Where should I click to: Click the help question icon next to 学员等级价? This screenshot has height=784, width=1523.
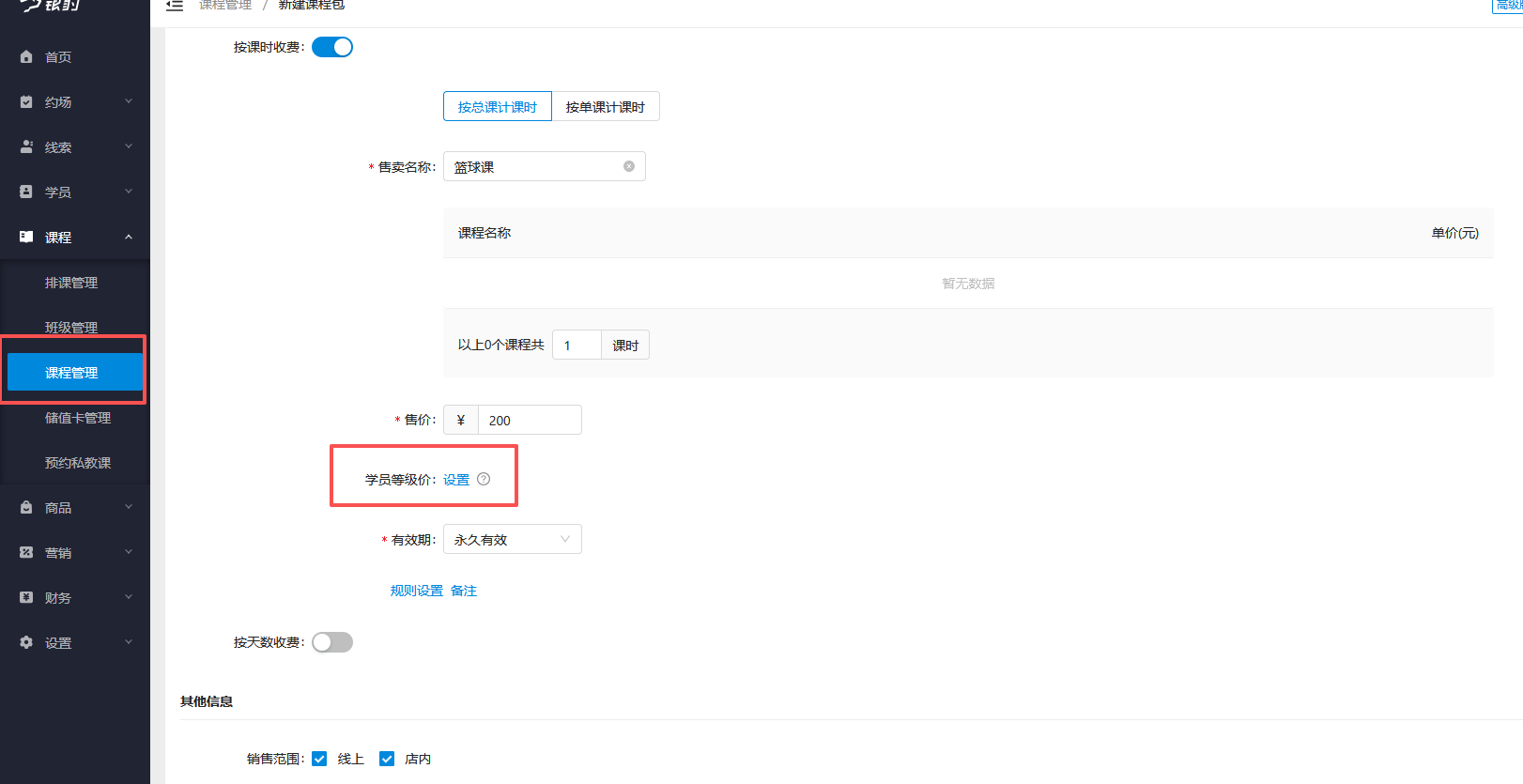tap(484, 479)
